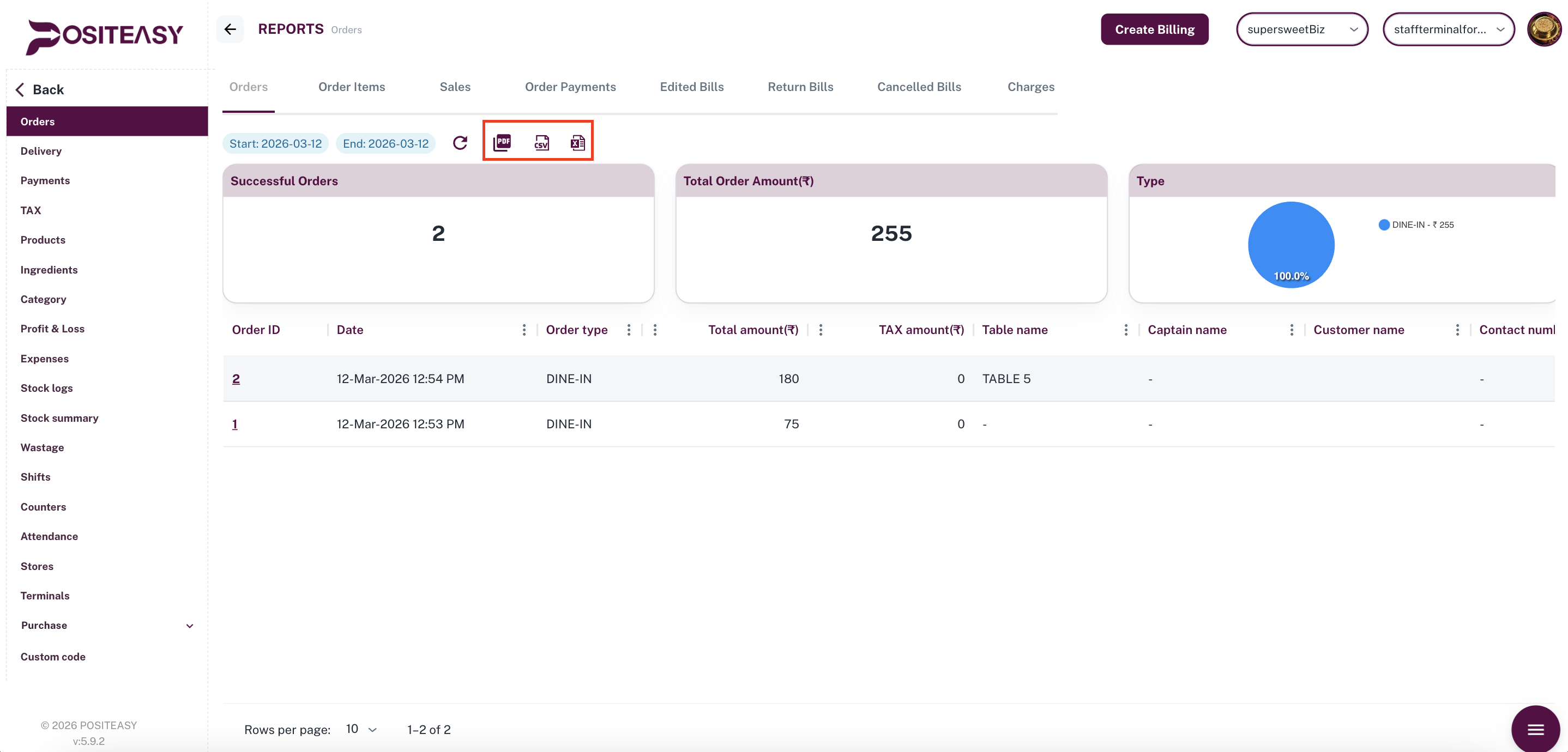Open the supersweetBiz store dropdown
This screenshot has height=752, width=1568.
click(1301, 29)
